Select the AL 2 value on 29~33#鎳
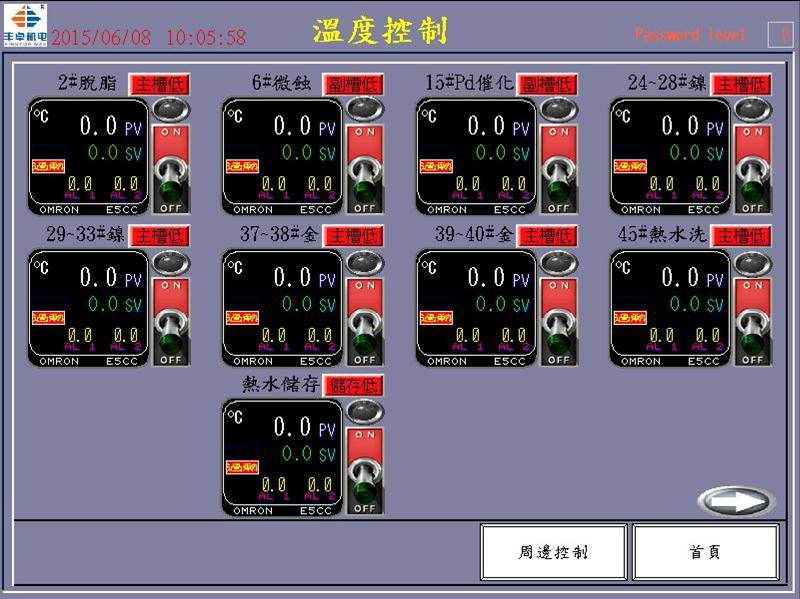Image resolution: width=800 pixels, height=599 pixels. 125,335
